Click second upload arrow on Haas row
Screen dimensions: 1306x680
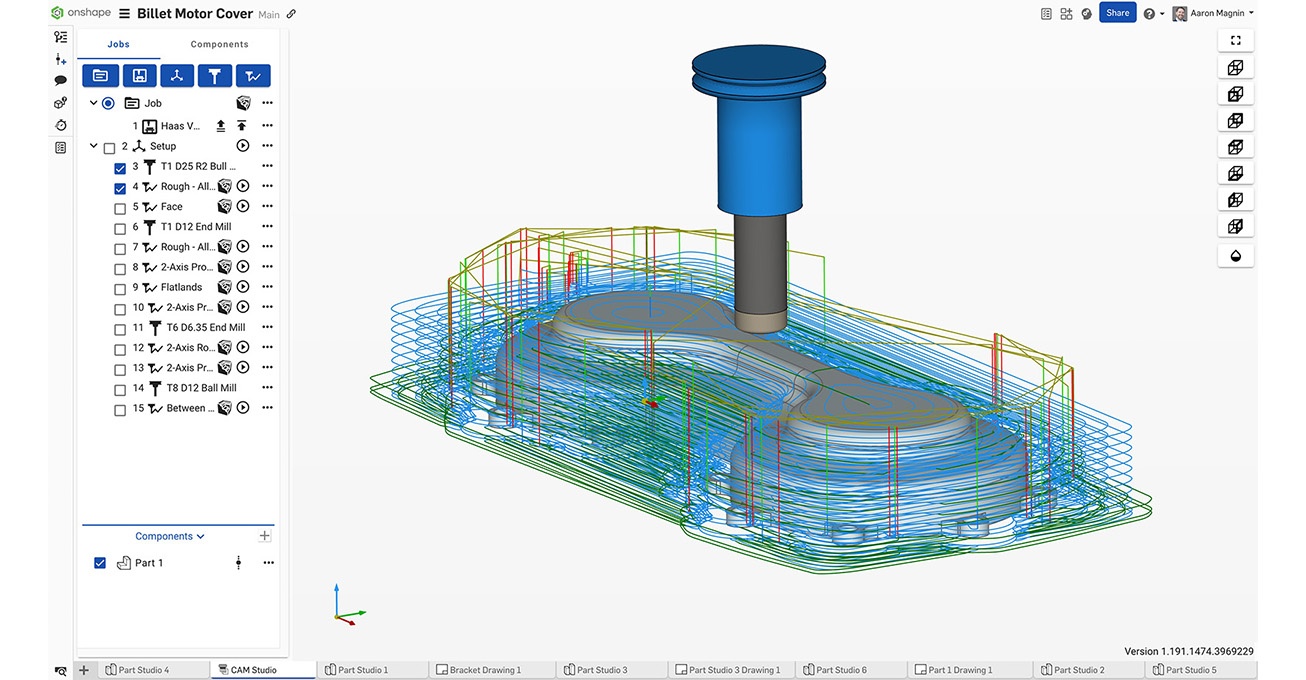(x=242, y=126)
